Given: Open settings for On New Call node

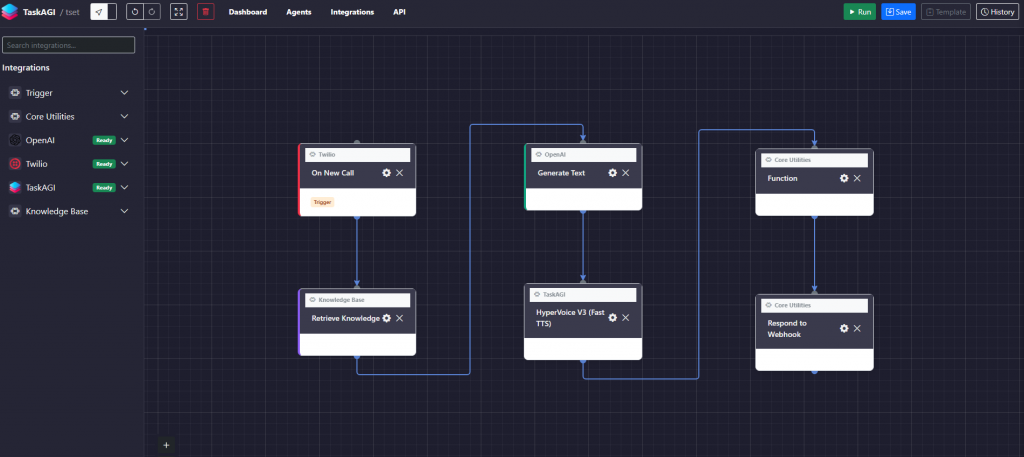Looking at the screenshot, I should pyautogui.click(x=386, y=173).
